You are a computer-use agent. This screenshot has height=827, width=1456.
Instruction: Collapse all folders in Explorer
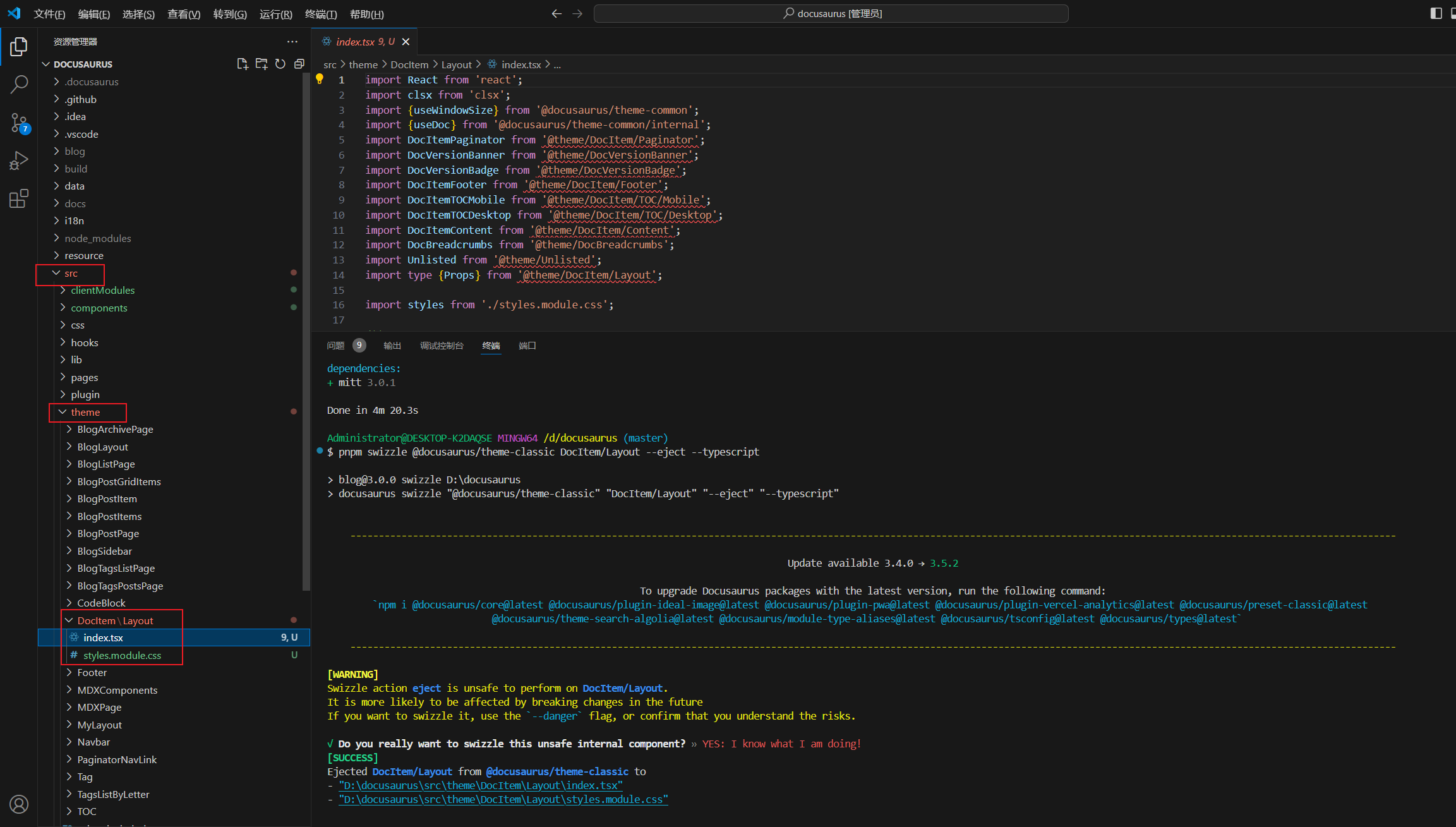click(299, 64)
